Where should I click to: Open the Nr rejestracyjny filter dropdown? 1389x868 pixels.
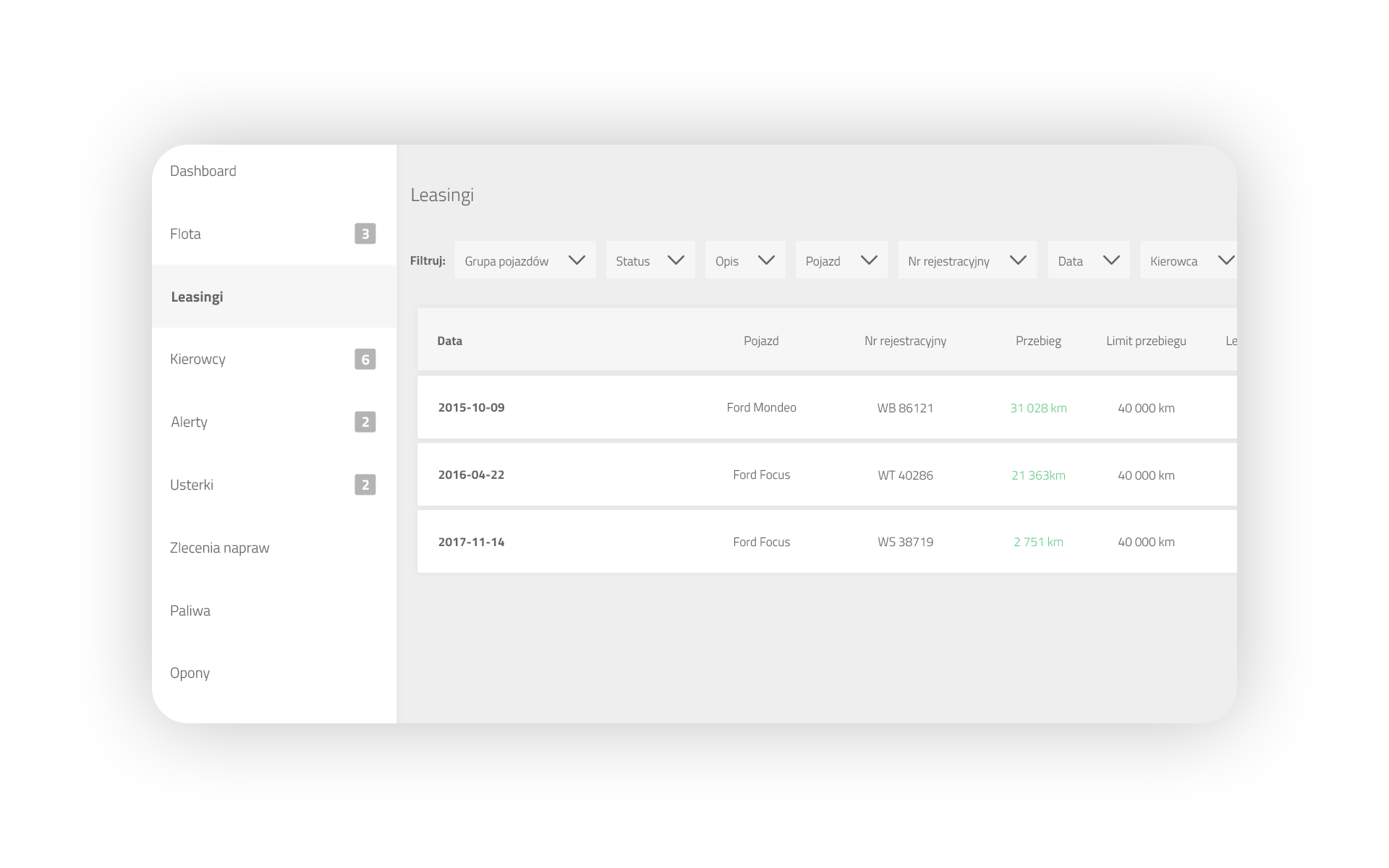click(967, 260)
